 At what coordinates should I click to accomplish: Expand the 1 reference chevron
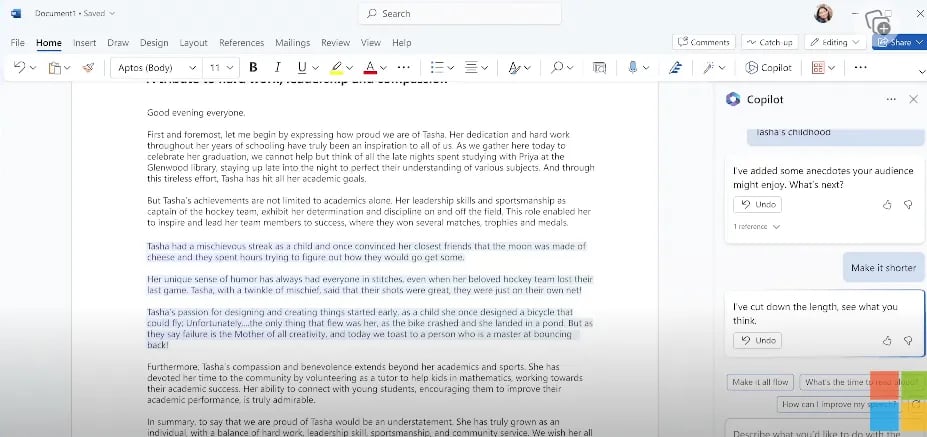(x=776, y=226)
